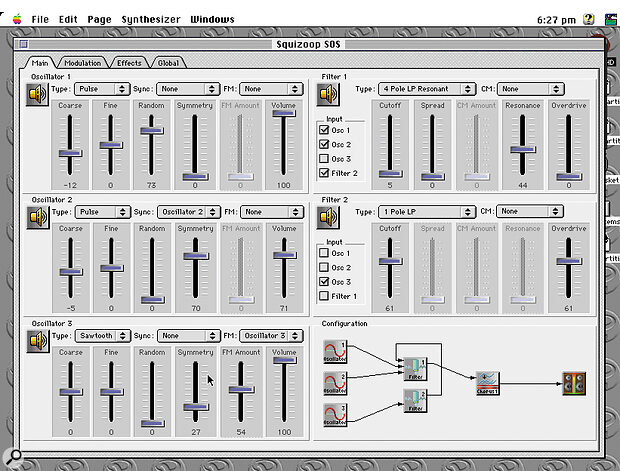Uncheck Osc 1 input for Filter 1
The image size is (620, 471).
(324, 130)
